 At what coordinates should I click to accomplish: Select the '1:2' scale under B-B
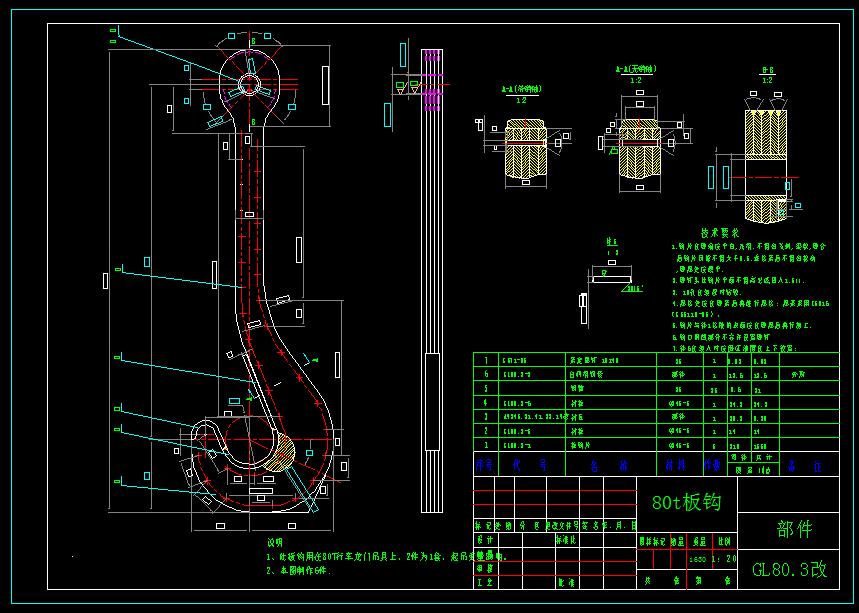click(x=768, y=80)
